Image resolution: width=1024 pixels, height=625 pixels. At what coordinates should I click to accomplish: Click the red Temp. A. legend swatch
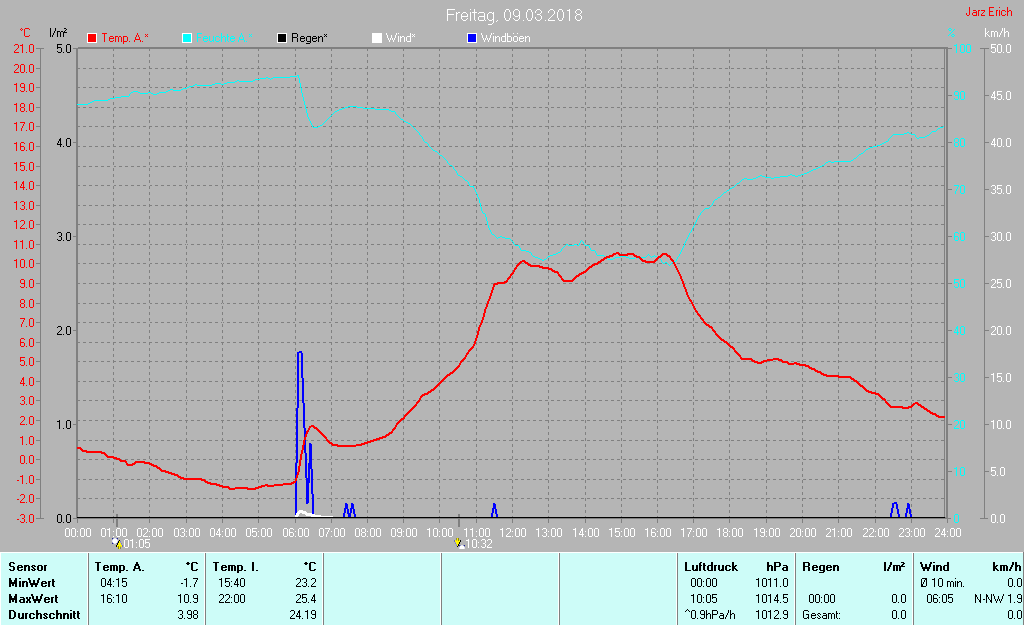coord(92,38)
